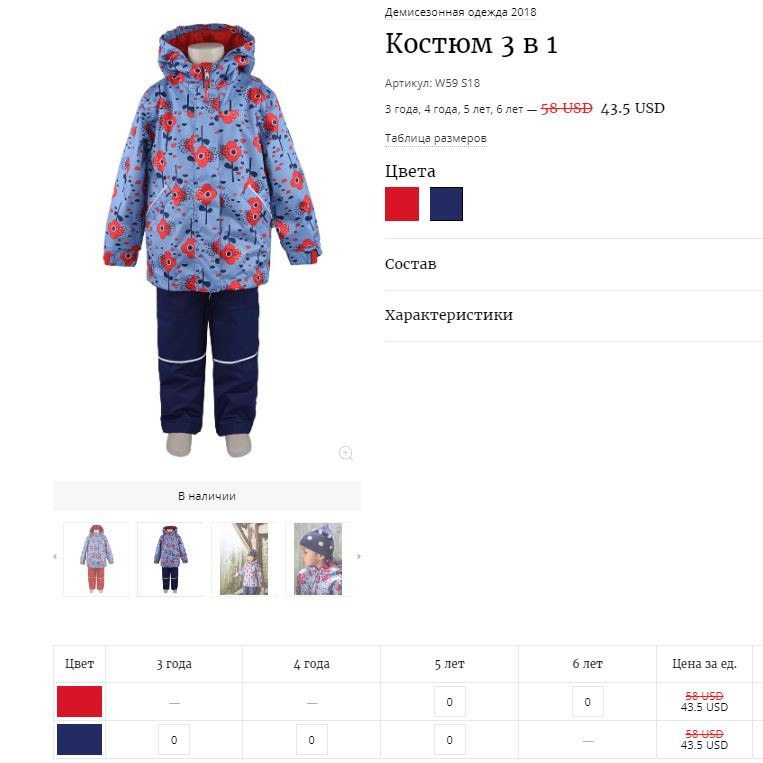Click the В наличии availability bar

tap(207, 496)
